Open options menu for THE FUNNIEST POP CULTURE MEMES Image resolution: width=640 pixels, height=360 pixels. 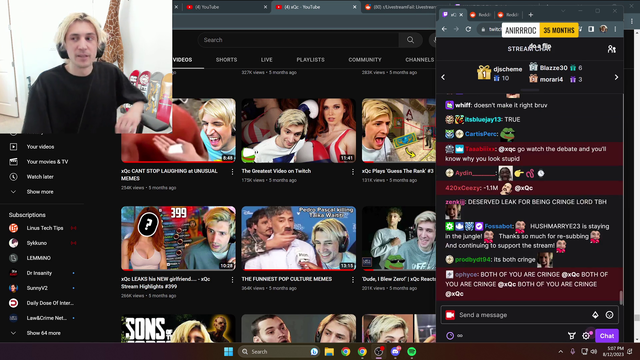coord(353,280)
